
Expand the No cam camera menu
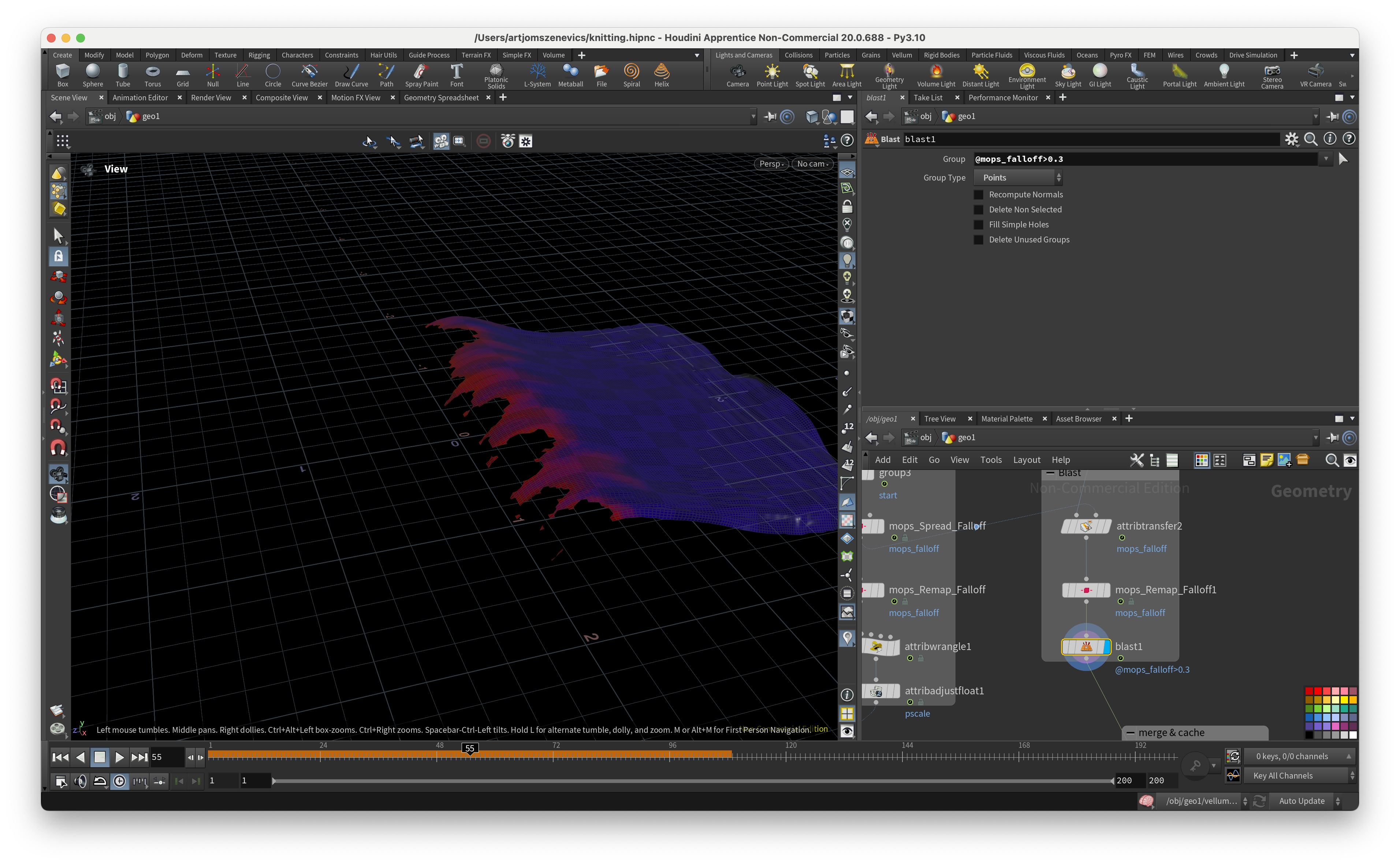coord(812,164)
